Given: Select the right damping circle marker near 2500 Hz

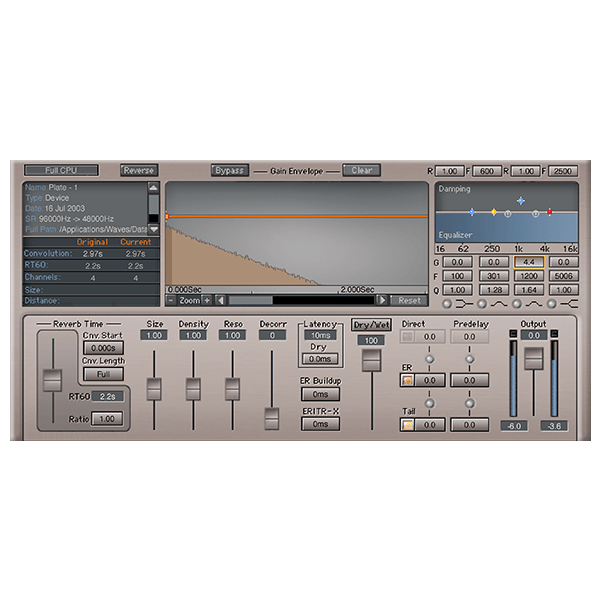Looking at the screenshot, I should click(x=536, y=214).
